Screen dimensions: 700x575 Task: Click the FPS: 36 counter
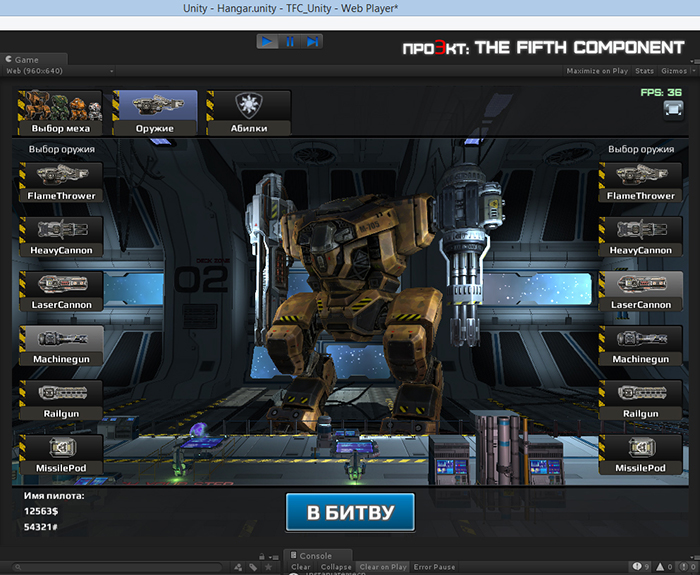click(x=661, y=92)
